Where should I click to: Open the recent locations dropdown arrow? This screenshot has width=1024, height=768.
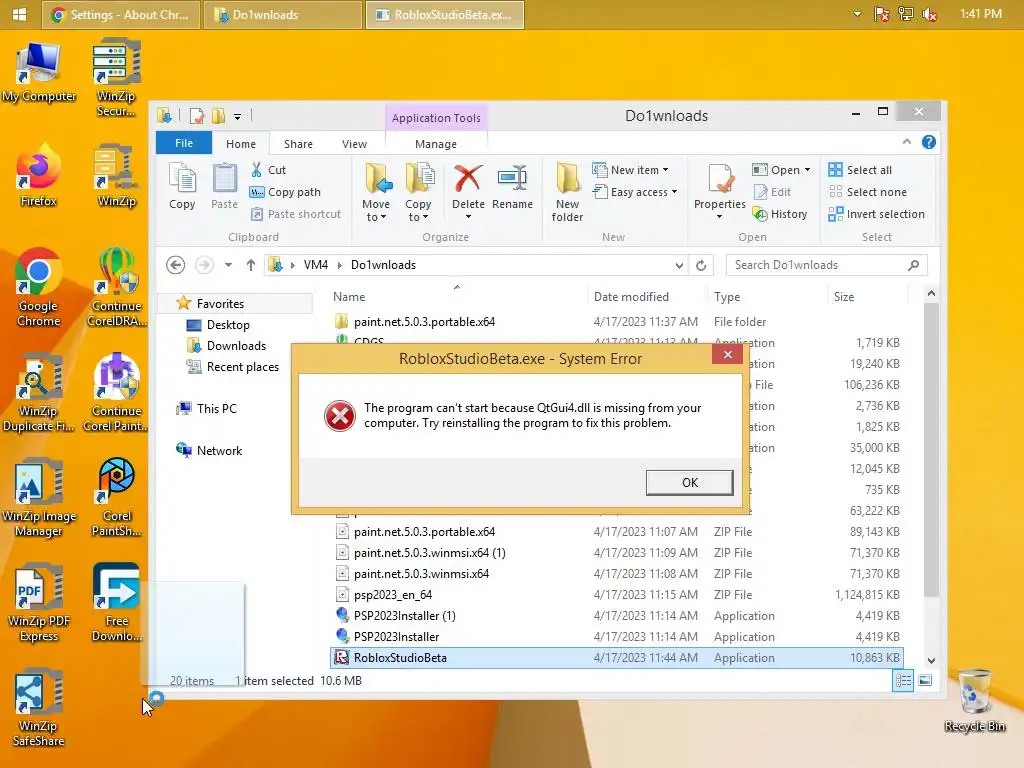228,265
